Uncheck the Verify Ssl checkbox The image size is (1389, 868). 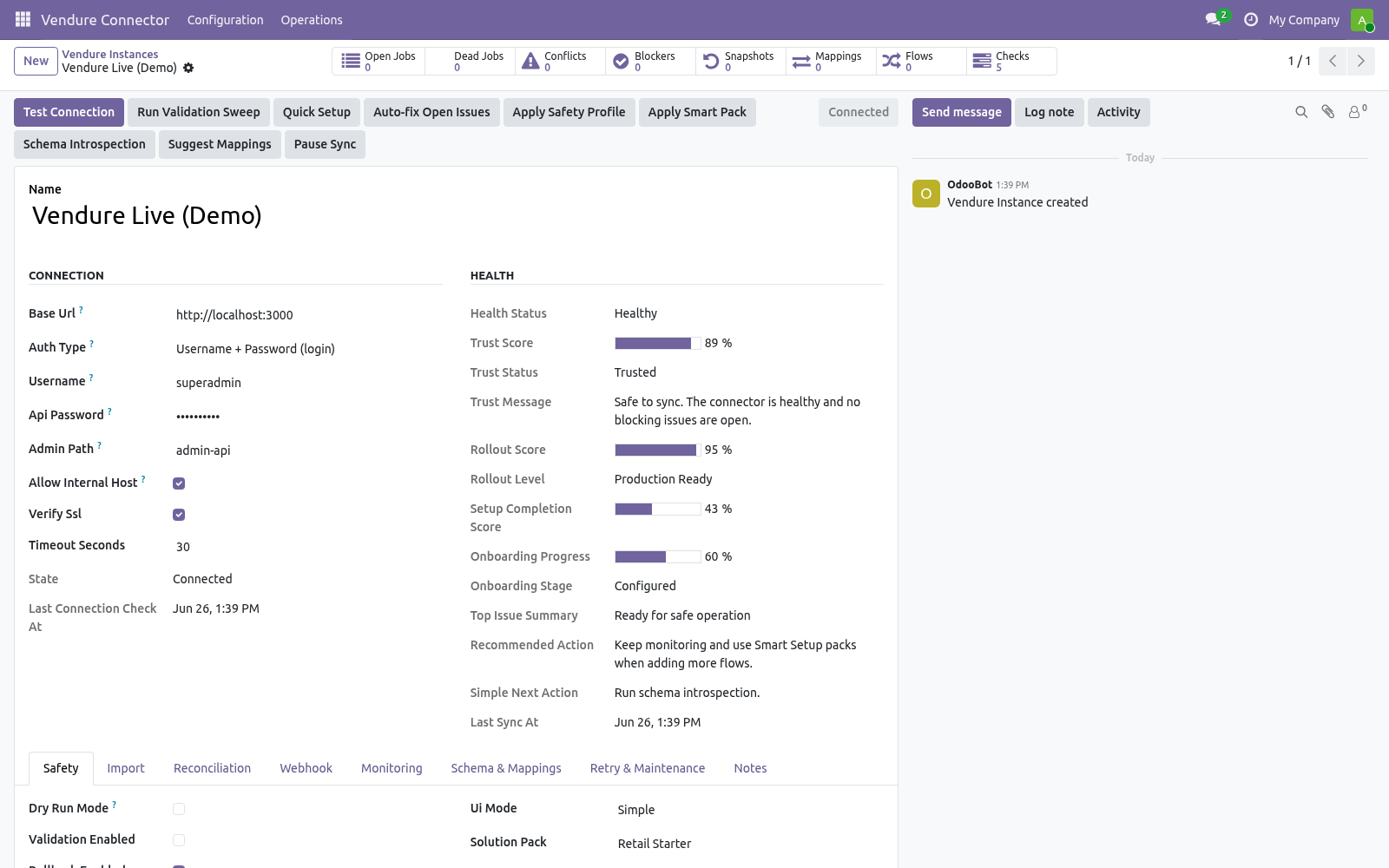pyautogui.click(x=179, y=515)
